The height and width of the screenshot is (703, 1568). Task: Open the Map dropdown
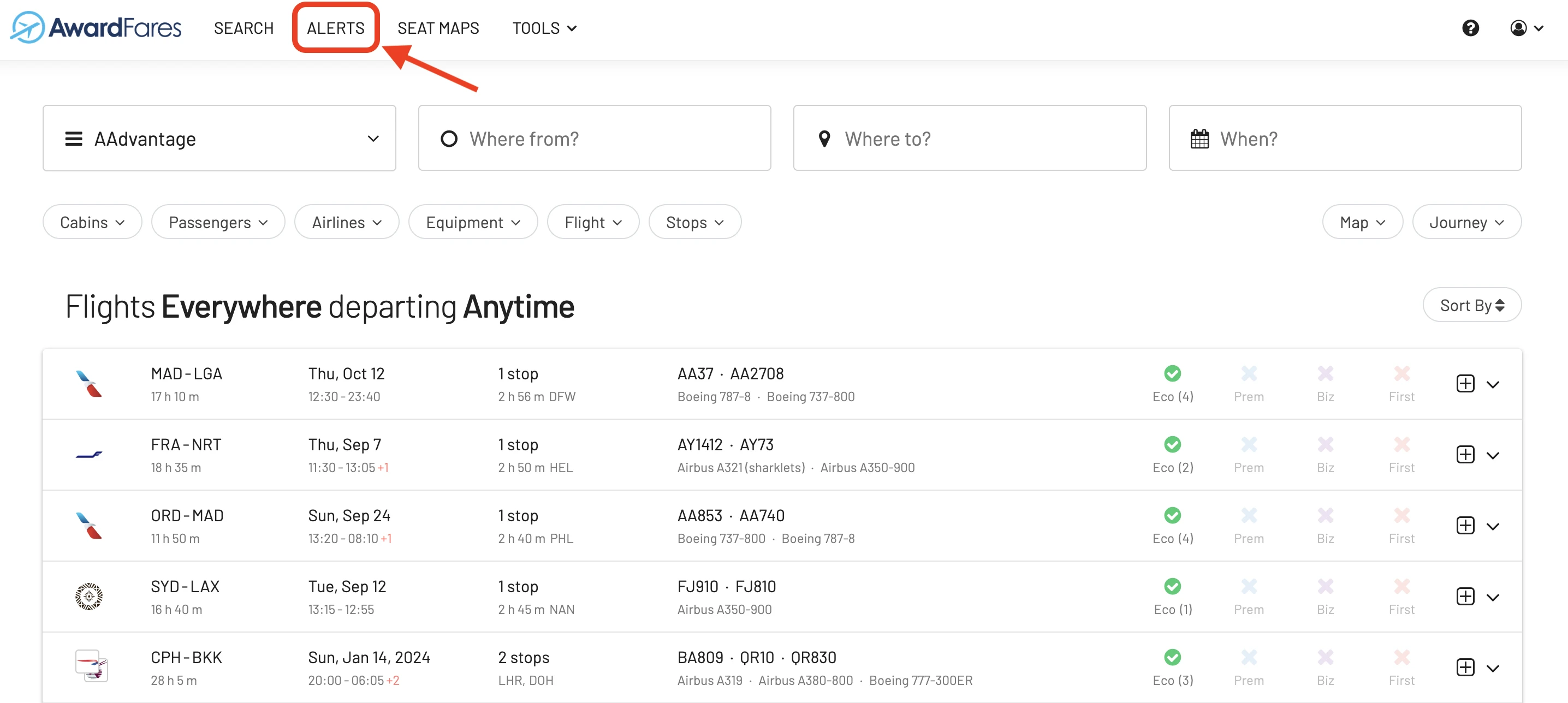[1362, 222]
